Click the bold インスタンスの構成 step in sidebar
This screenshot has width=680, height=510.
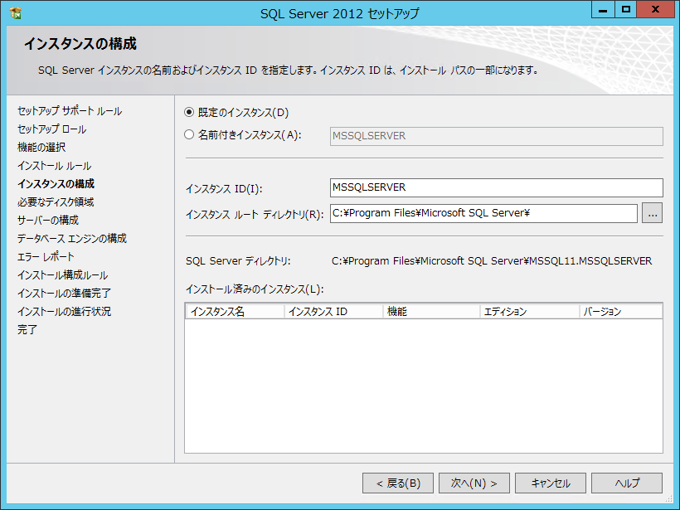(x=56, y=184)
